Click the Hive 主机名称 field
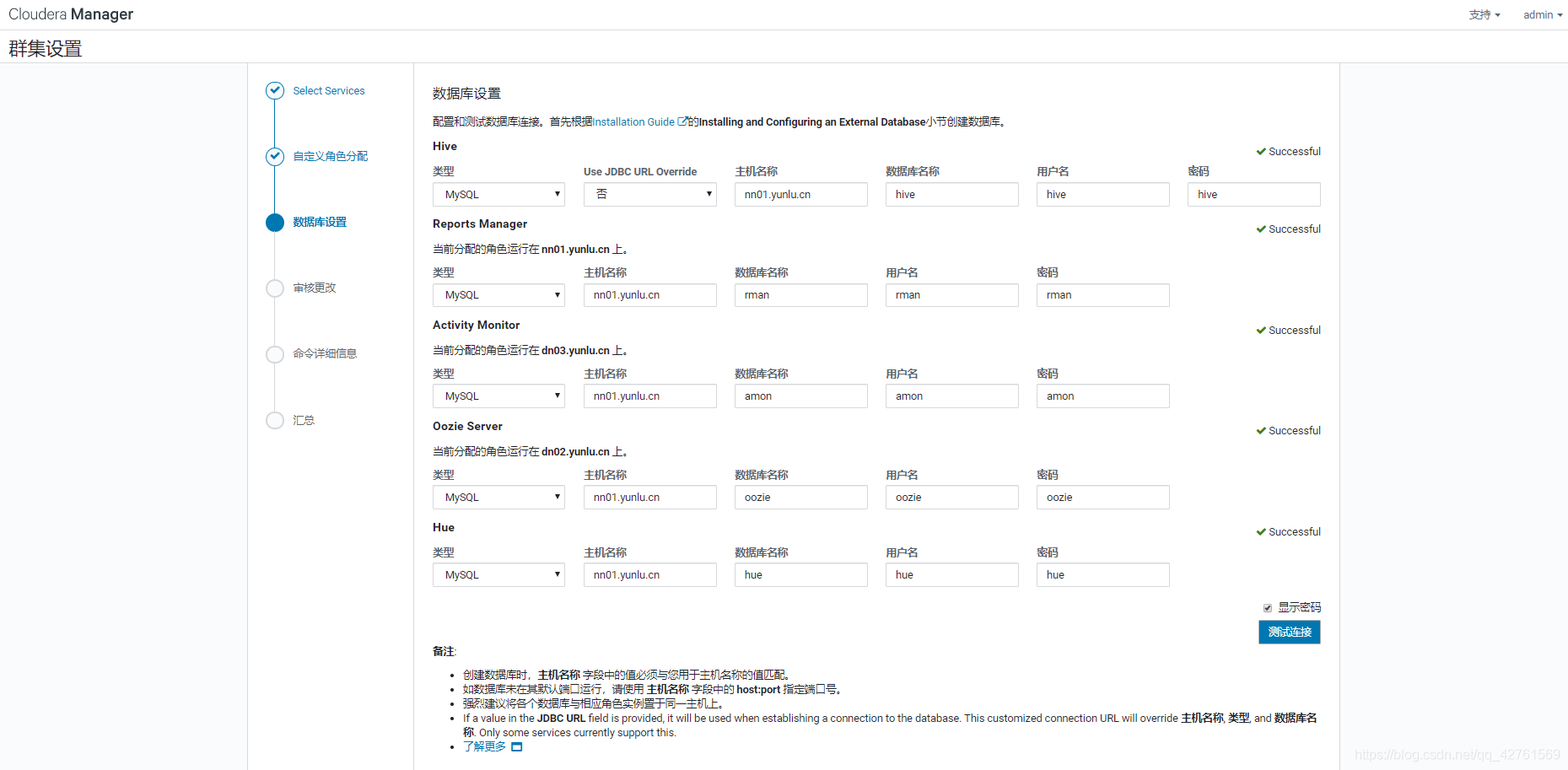This screenshot has width=1568, height=770. point(801,194)
